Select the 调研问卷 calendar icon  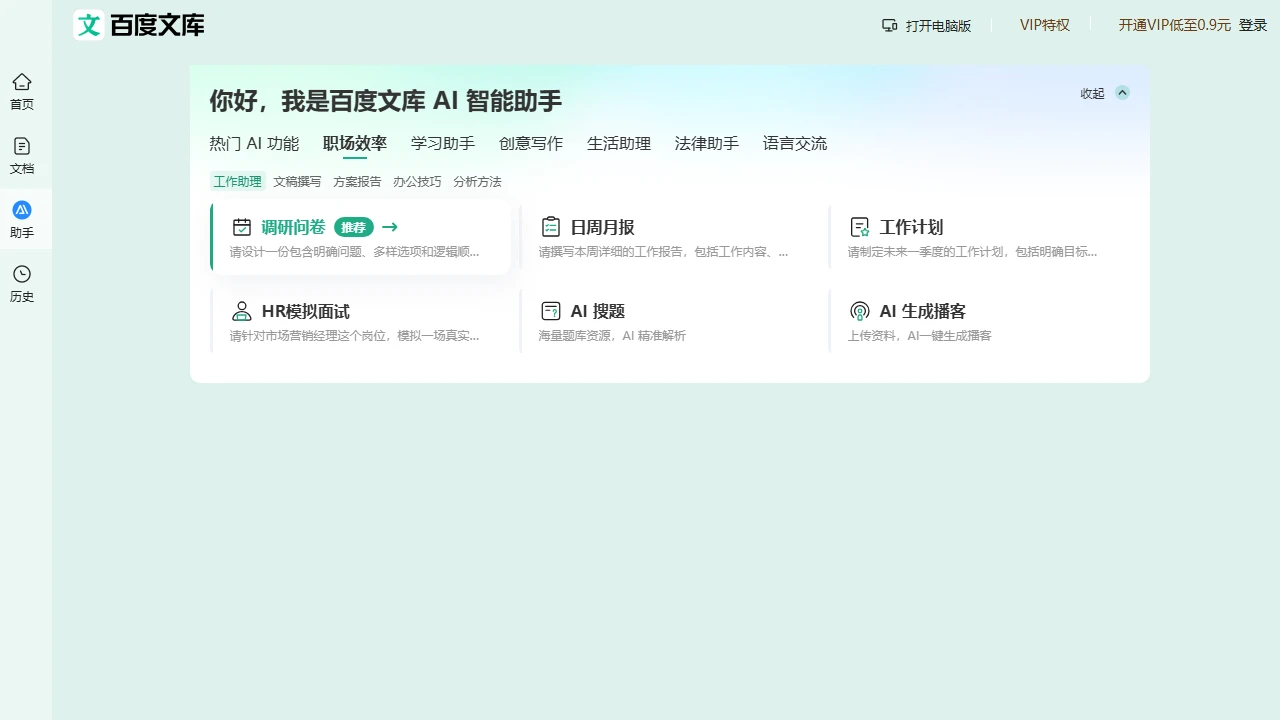coord(241,227)
